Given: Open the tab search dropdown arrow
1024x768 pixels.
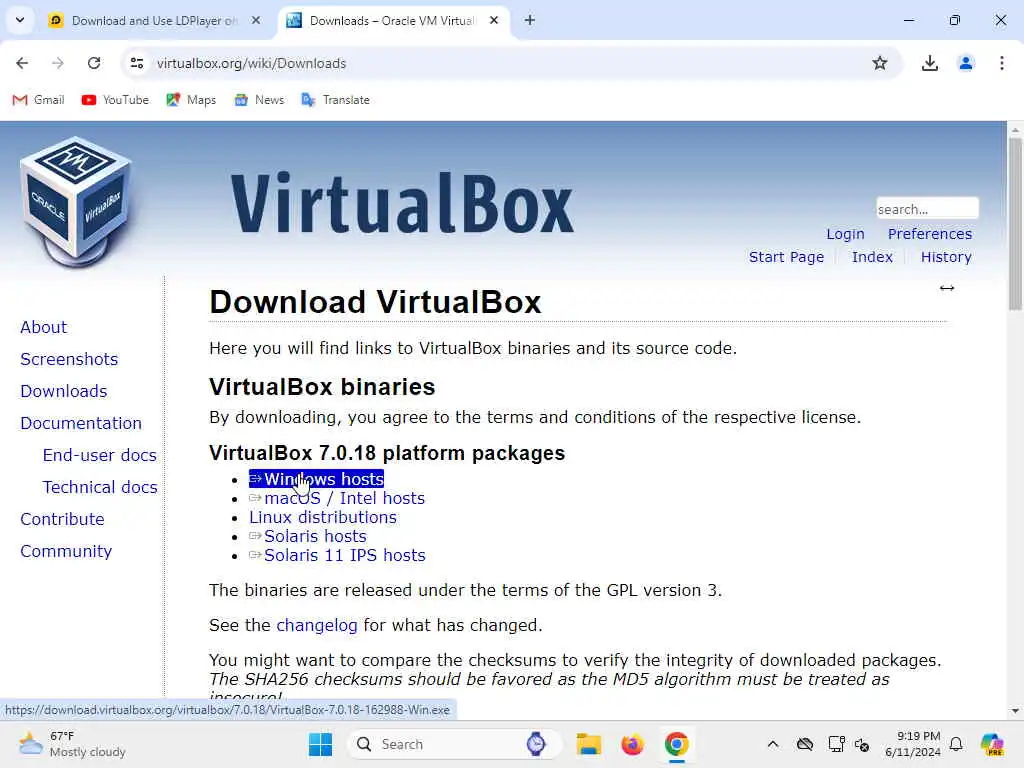Looking at the screenshot, I should coord(20,20).
